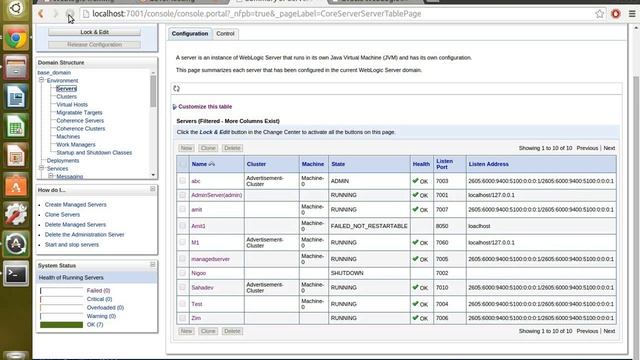Viewport: 640px width, 360px height.
Task: Open the managedserver link
Action: tap(211, 259)
